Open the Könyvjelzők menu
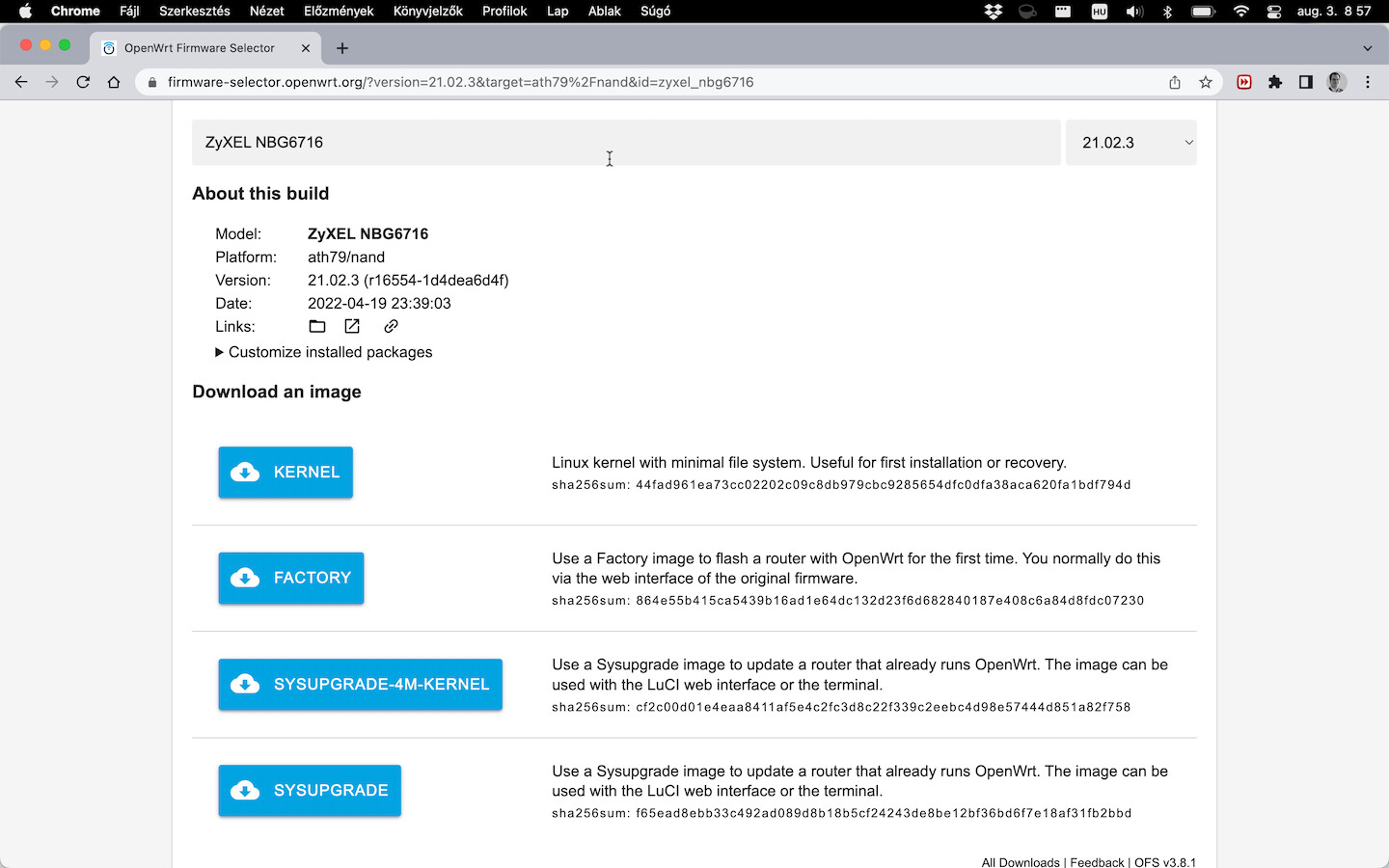Screen dimensions: 1389x868 [428, 12]
